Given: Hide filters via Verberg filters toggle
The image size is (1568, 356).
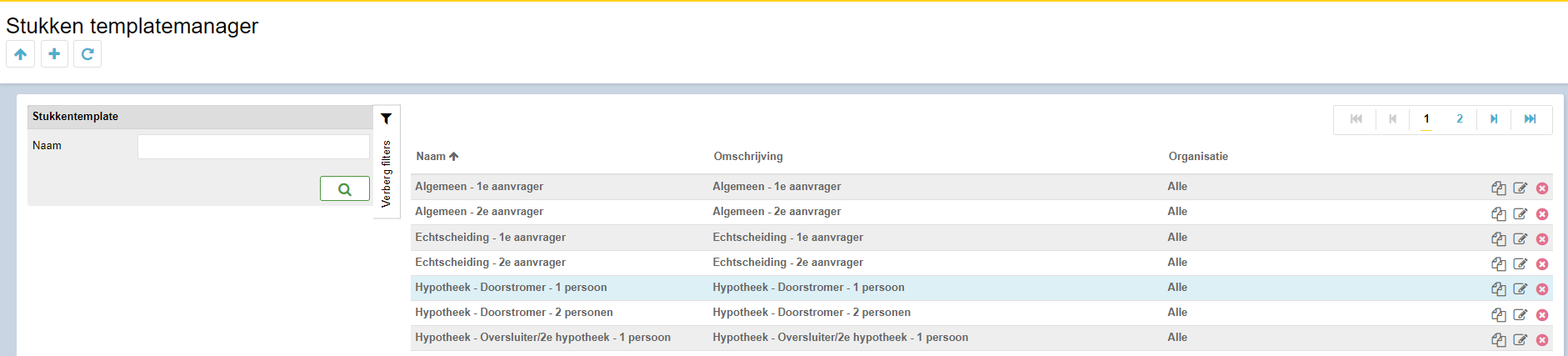Looking at the screenshot, I should 387,173.
